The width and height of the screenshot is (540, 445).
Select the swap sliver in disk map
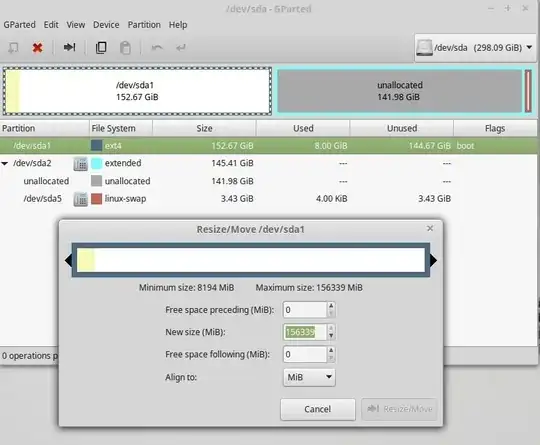point(528,91)
